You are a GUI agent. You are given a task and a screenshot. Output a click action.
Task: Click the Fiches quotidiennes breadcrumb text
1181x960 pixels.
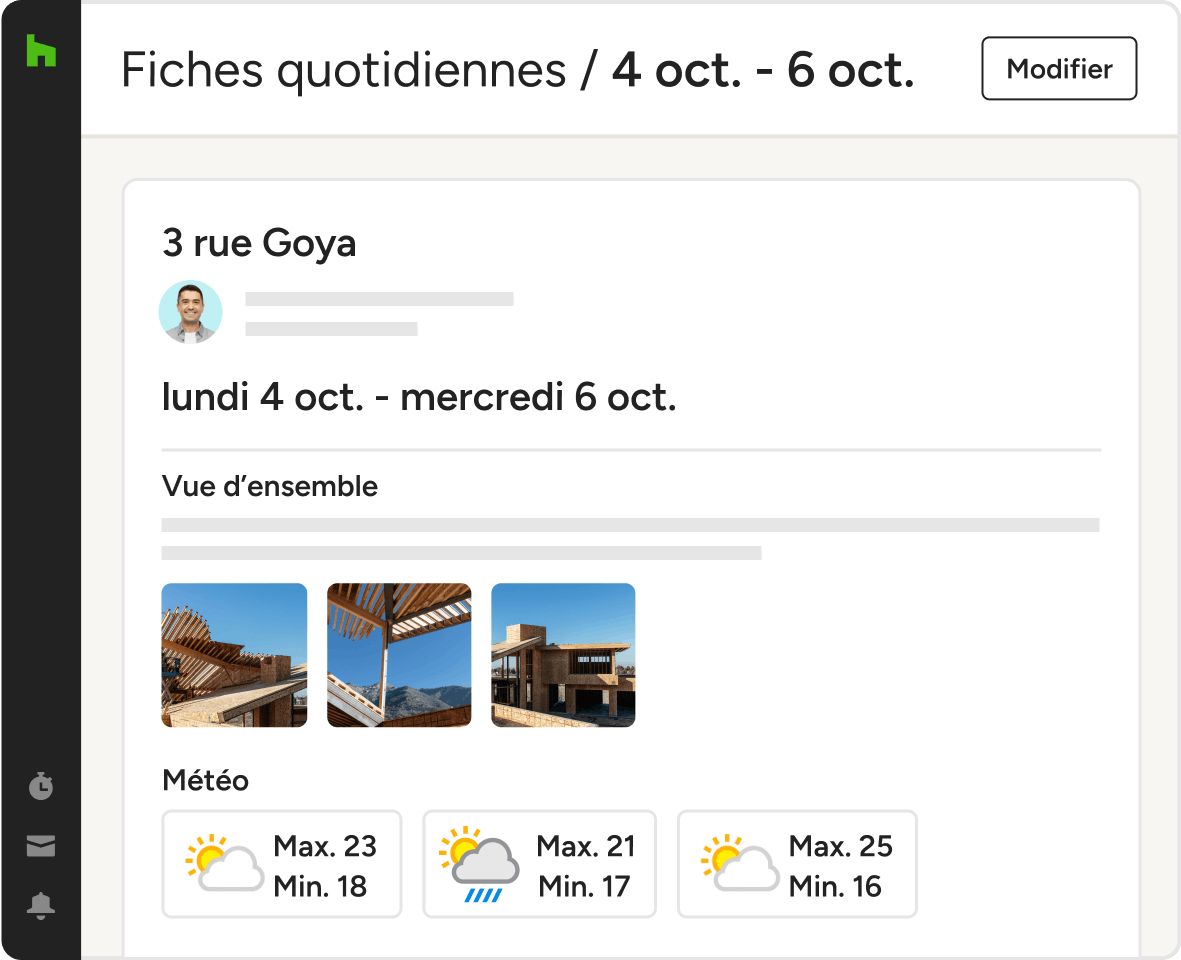343,70
